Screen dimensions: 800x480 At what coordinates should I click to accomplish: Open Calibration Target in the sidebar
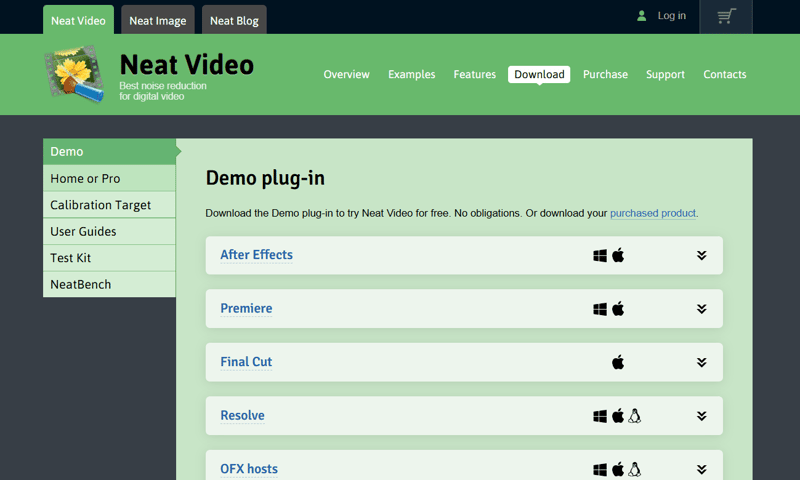109,205
